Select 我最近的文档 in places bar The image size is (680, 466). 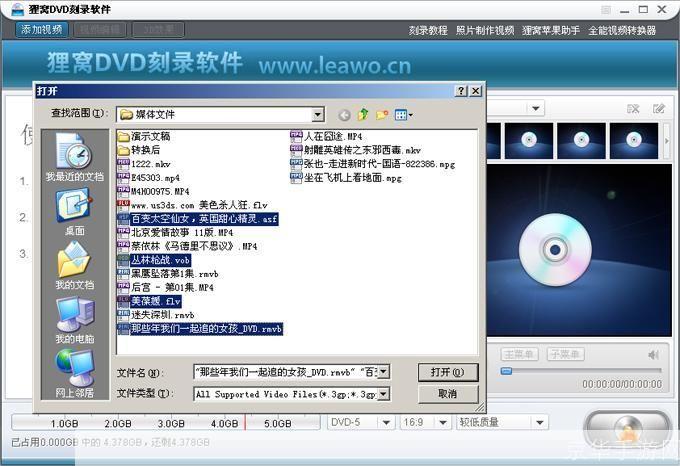click(x=75, y=157)
